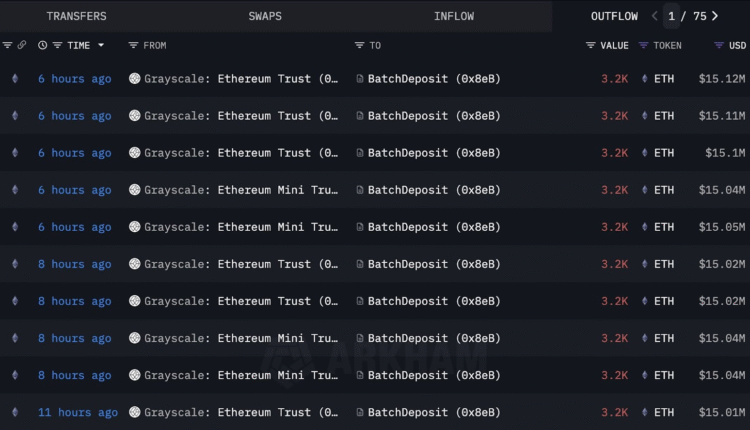Open the From column filter
The image size is (750, 430).
[134, 45]
